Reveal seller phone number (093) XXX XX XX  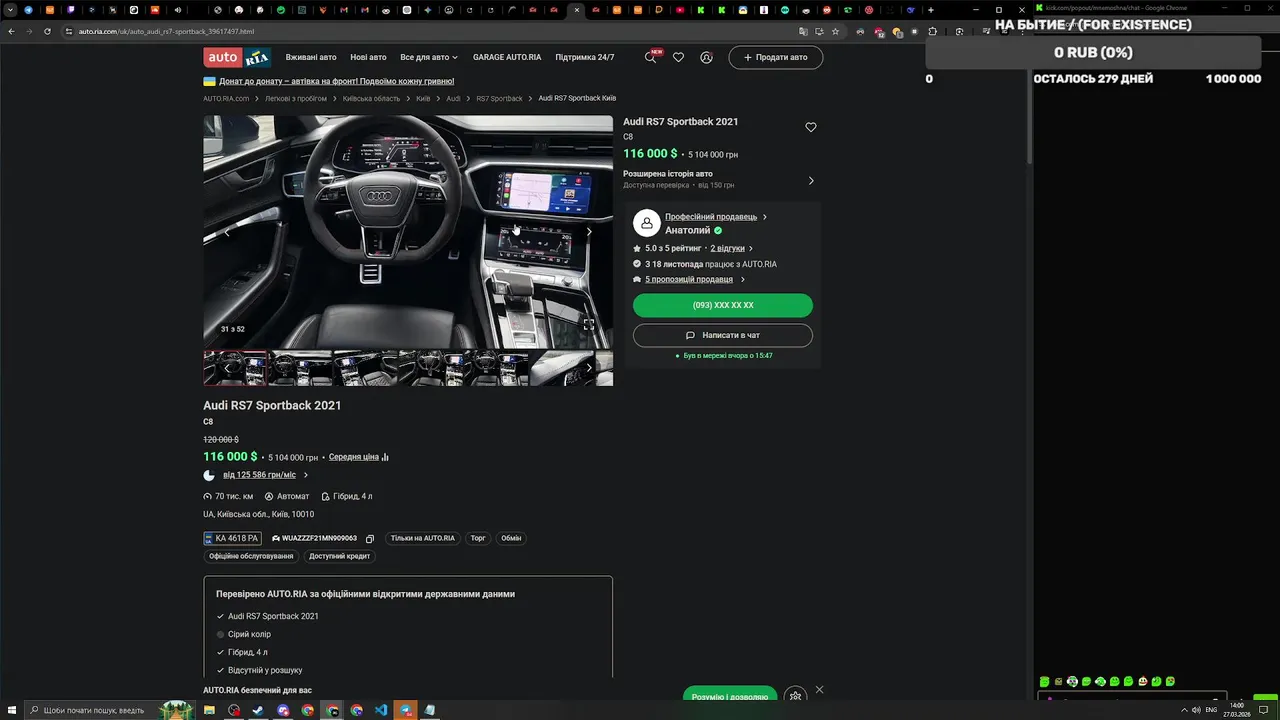pyautogui.click(x=723, y=305)
